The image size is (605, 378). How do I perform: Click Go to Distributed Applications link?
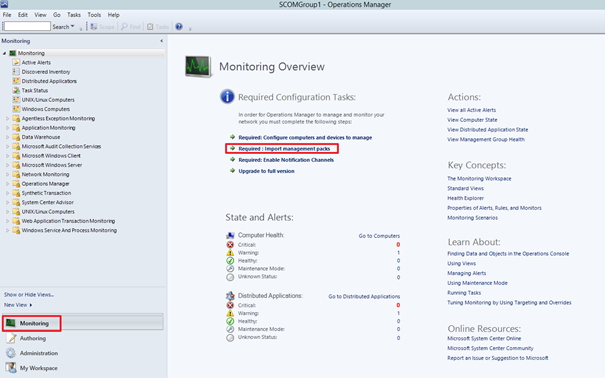point(364,296)
